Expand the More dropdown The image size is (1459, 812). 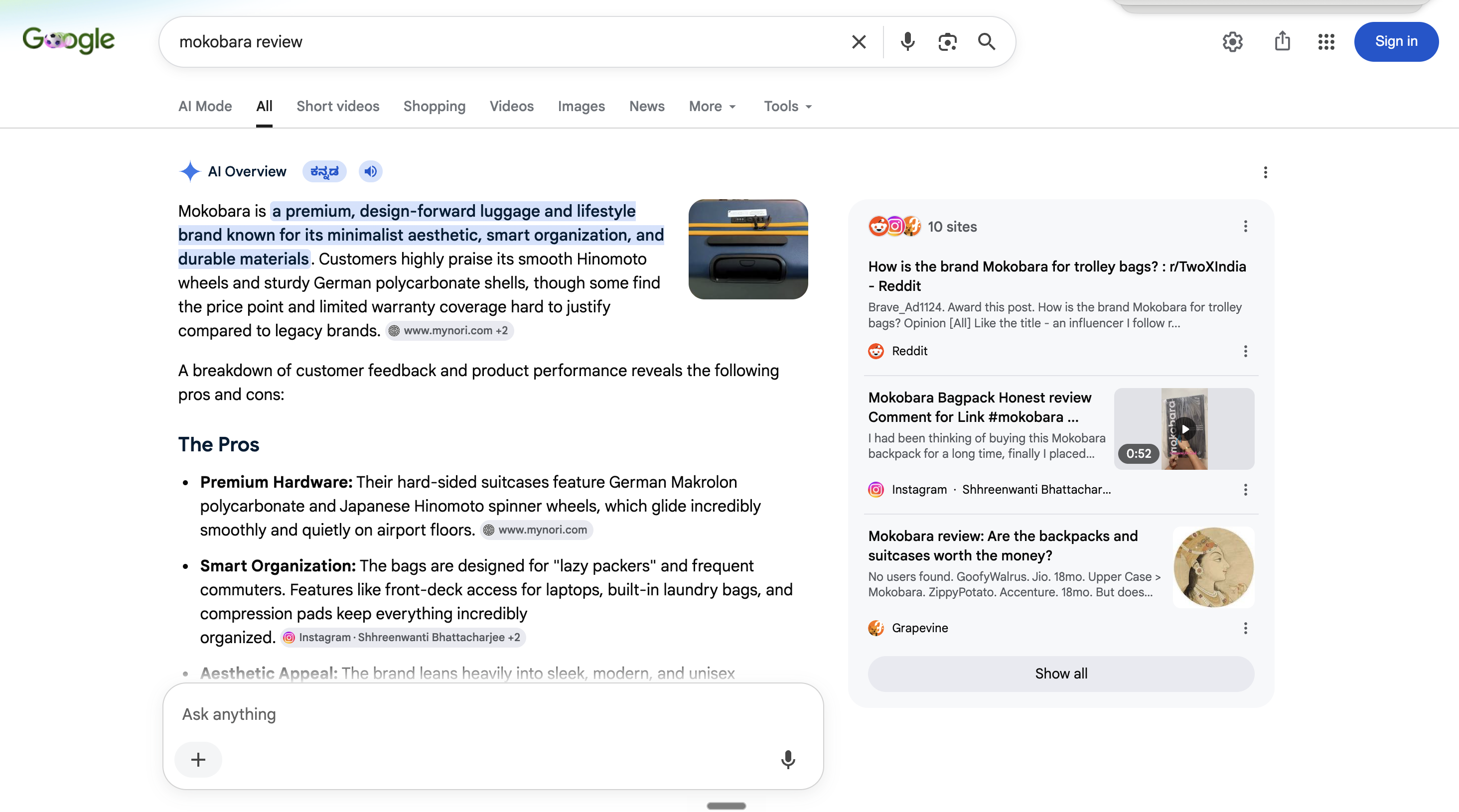[x=713, y=107]
